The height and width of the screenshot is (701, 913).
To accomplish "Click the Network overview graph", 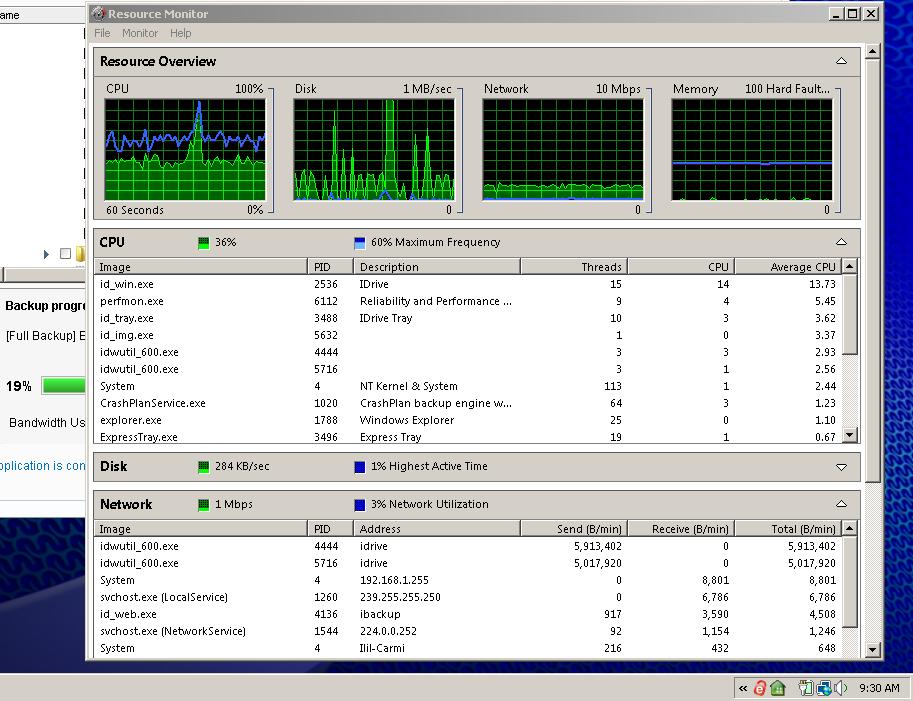I will coord(563,149).
